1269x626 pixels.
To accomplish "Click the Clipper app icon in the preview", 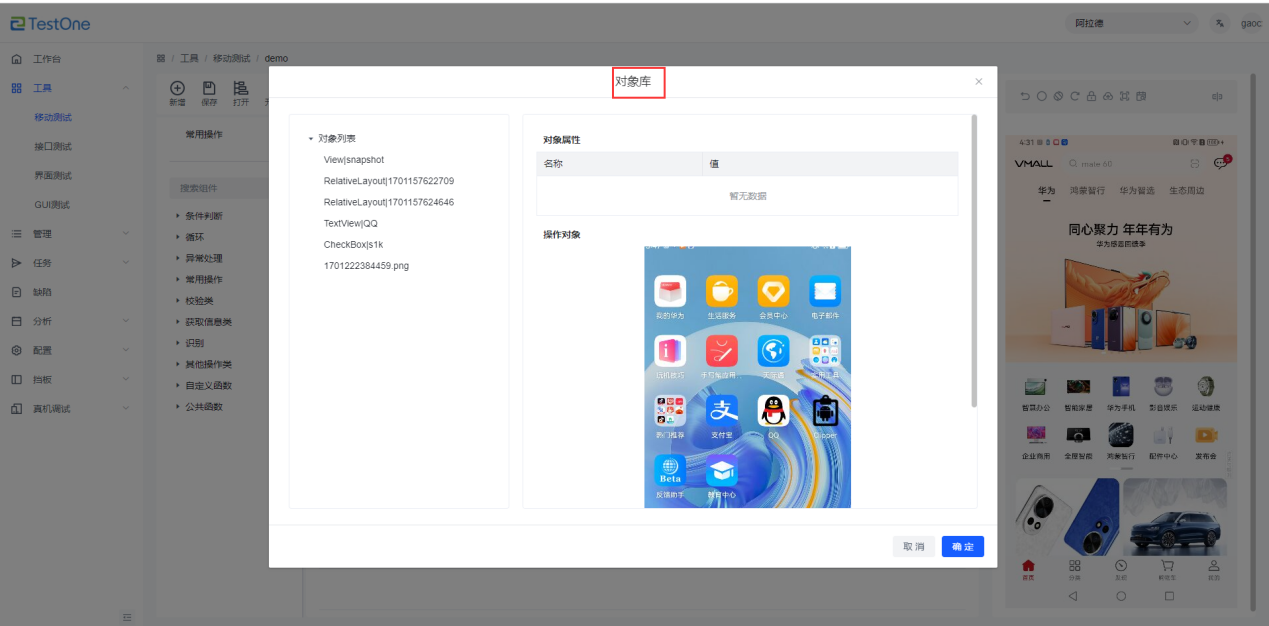I will tap(825, 410).
